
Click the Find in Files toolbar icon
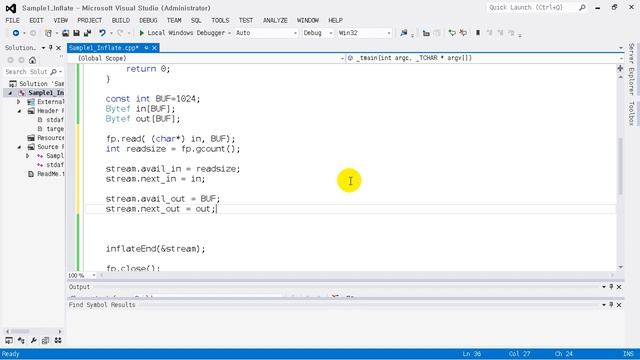coord(404,33)
